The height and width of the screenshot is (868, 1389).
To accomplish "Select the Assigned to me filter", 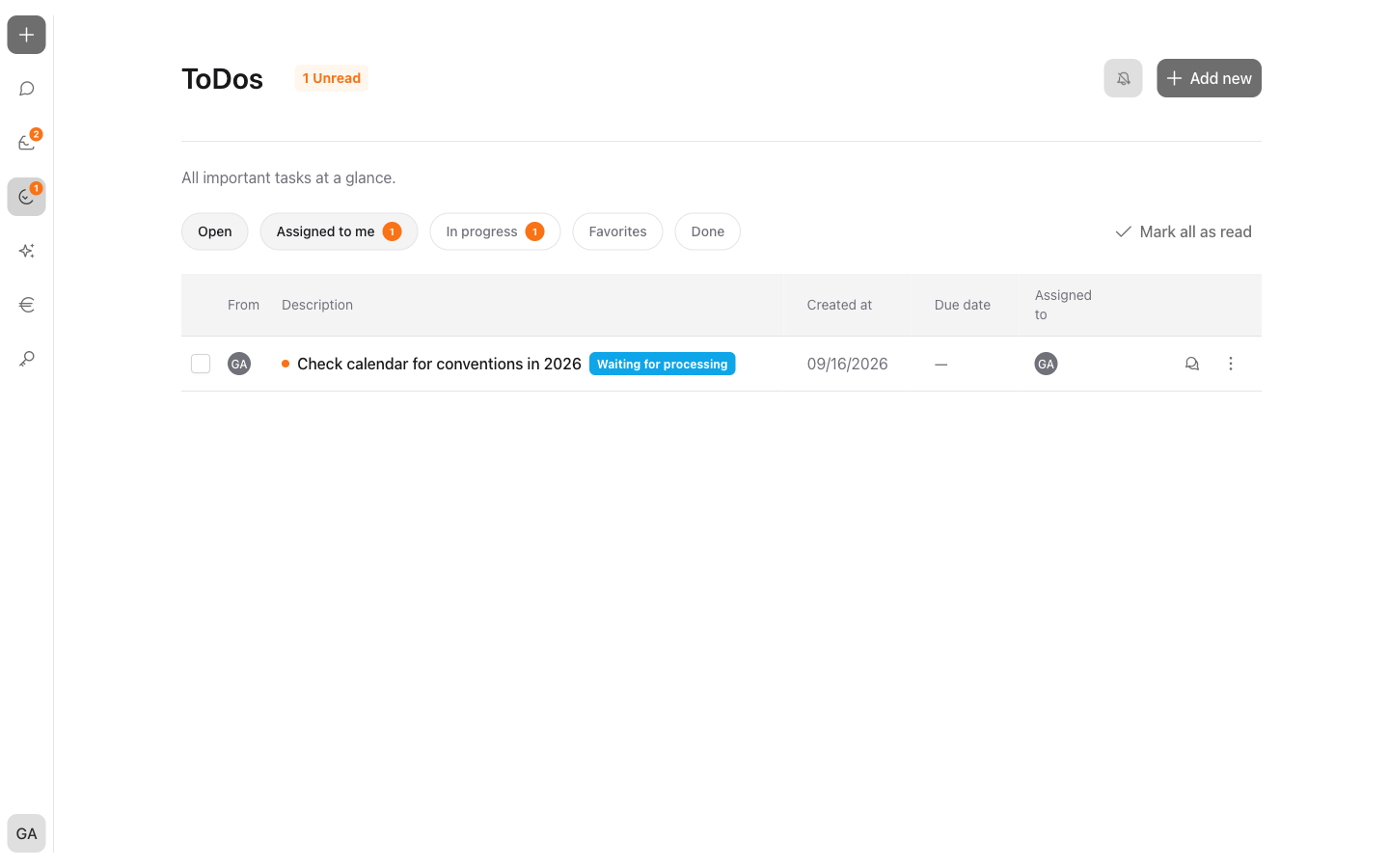I will click(339, 231).
